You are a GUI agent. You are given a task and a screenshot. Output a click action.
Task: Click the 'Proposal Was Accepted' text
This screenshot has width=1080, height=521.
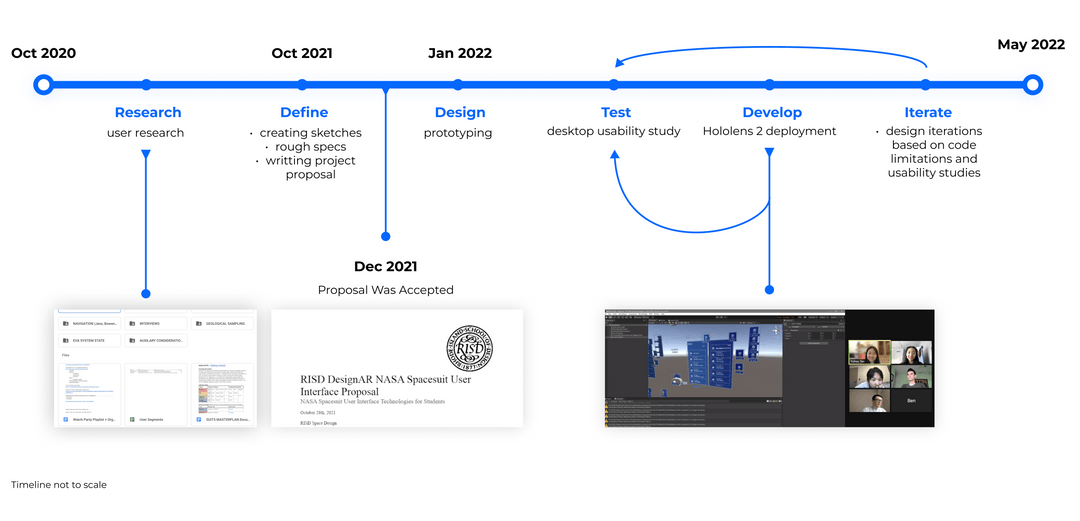(x=386, y=290)
